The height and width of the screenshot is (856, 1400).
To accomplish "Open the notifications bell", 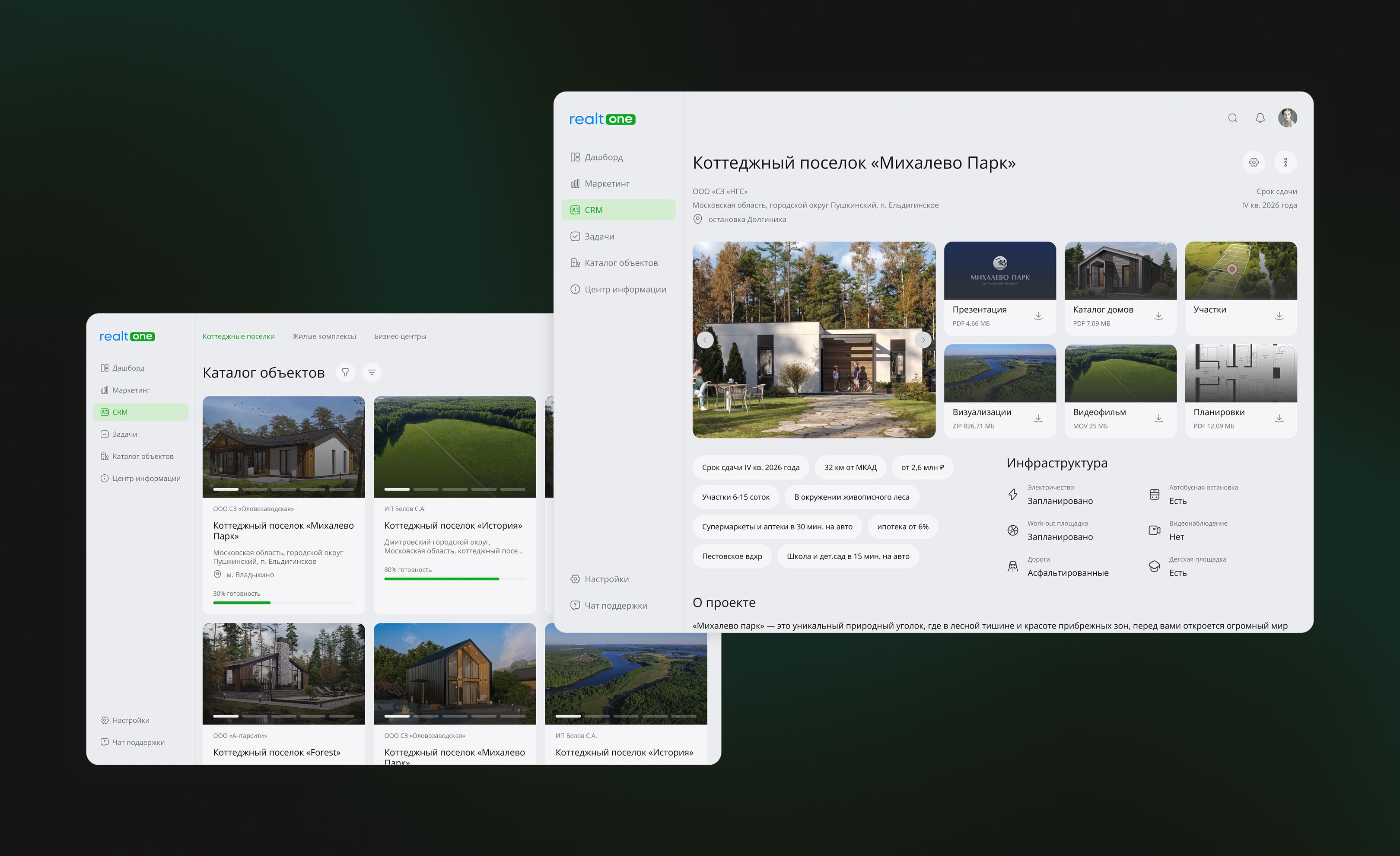I will [1260, 118].
